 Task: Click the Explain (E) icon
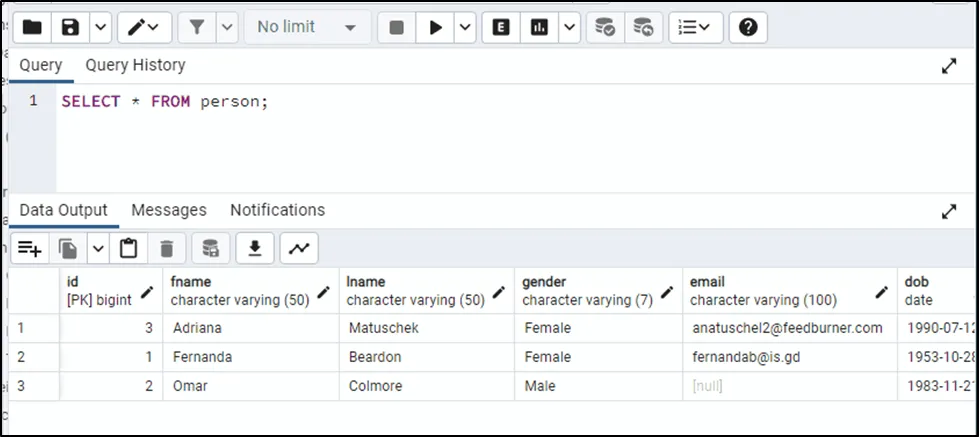[x=500, y=27]
